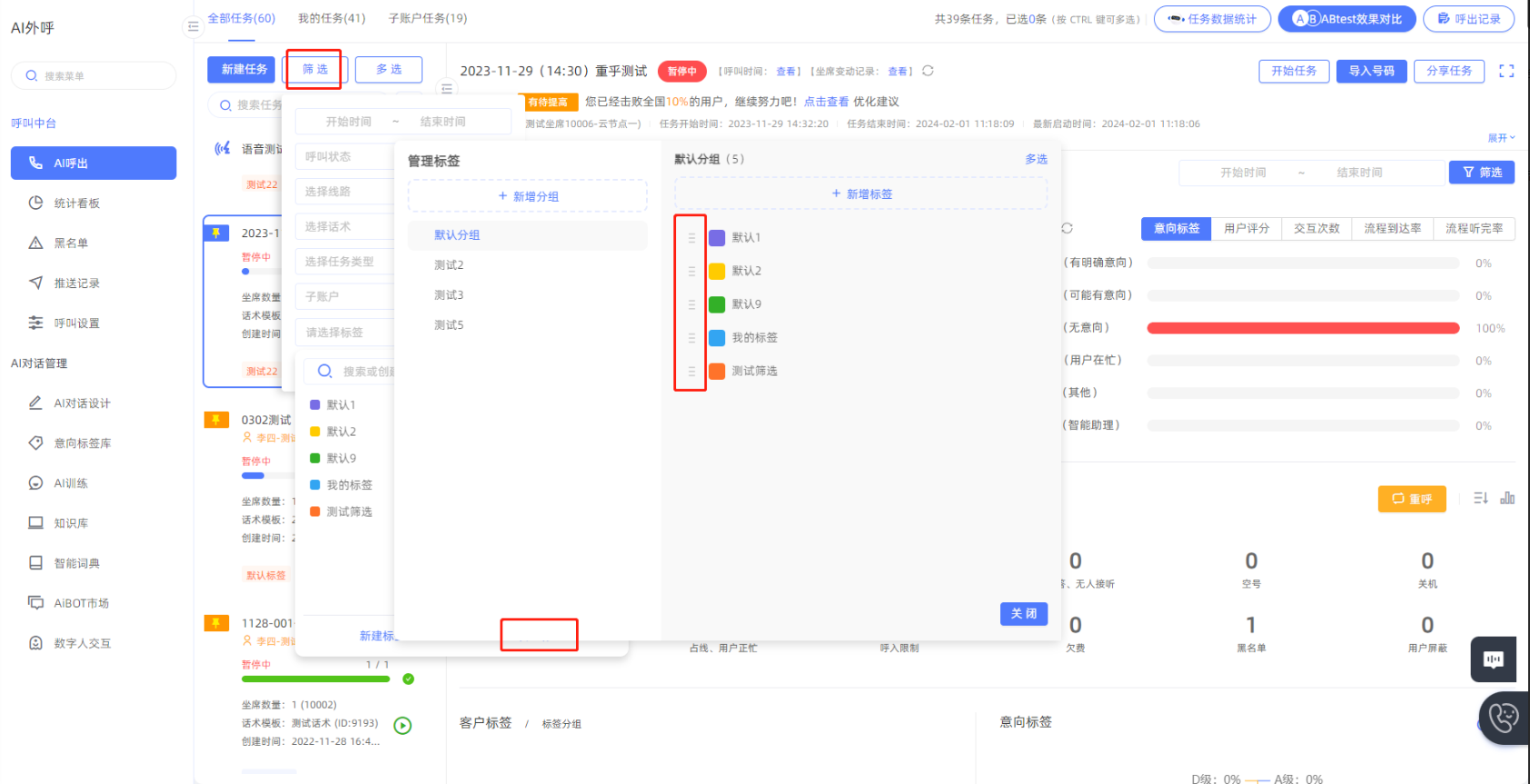Select the 用户评分 tab
This screenshot has height=784, width=1530.
1246,229
